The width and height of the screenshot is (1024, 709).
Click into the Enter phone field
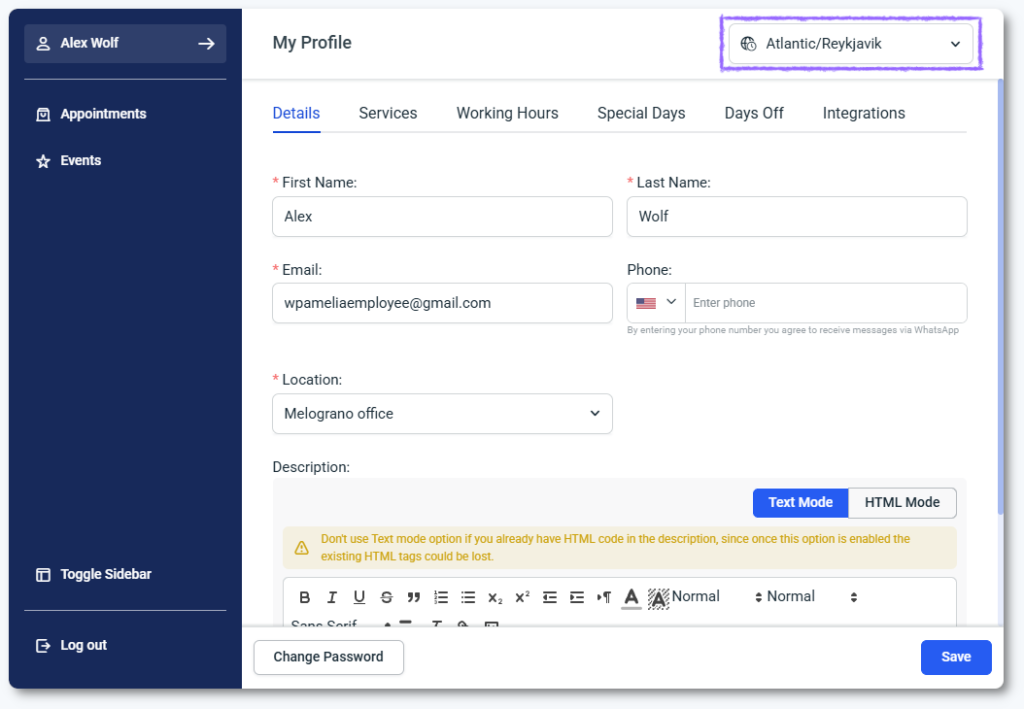click(825, 303)
